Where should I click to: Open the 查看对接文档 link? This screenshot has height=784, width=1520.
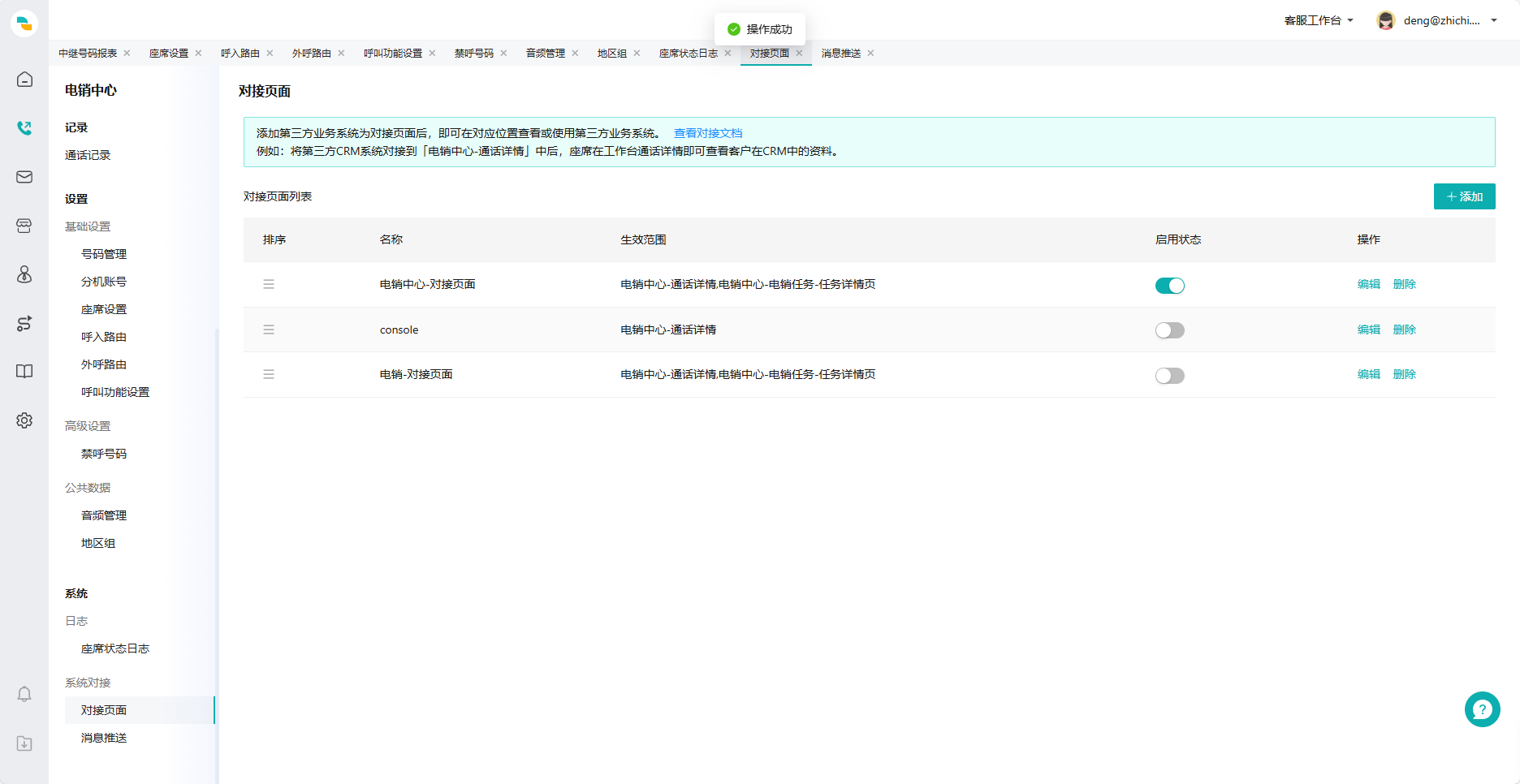(708, 133)
